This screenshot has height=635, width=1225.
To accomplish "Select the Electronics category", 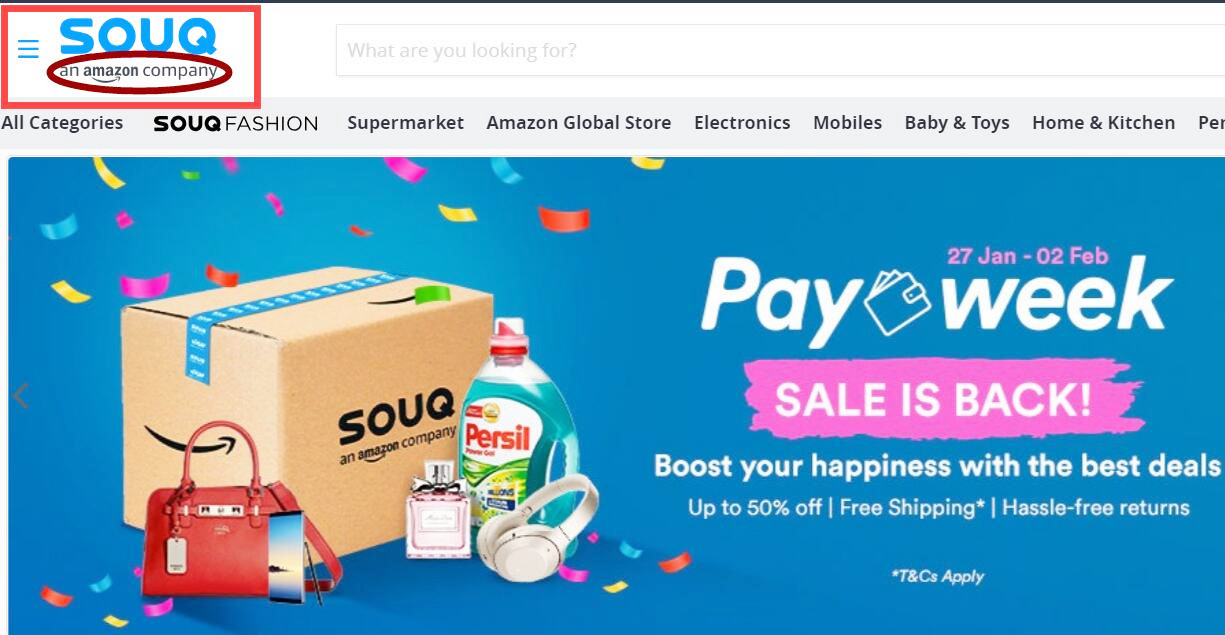I will click(742, 123).
